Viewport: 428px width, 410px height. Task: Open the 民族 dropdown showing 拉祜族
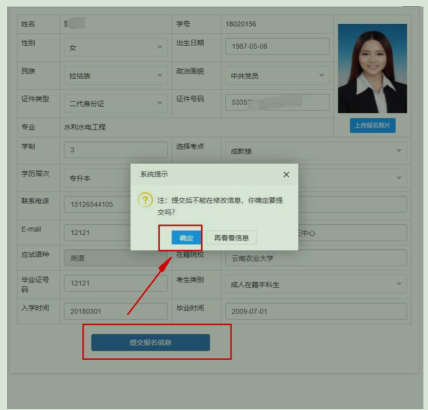116,75
